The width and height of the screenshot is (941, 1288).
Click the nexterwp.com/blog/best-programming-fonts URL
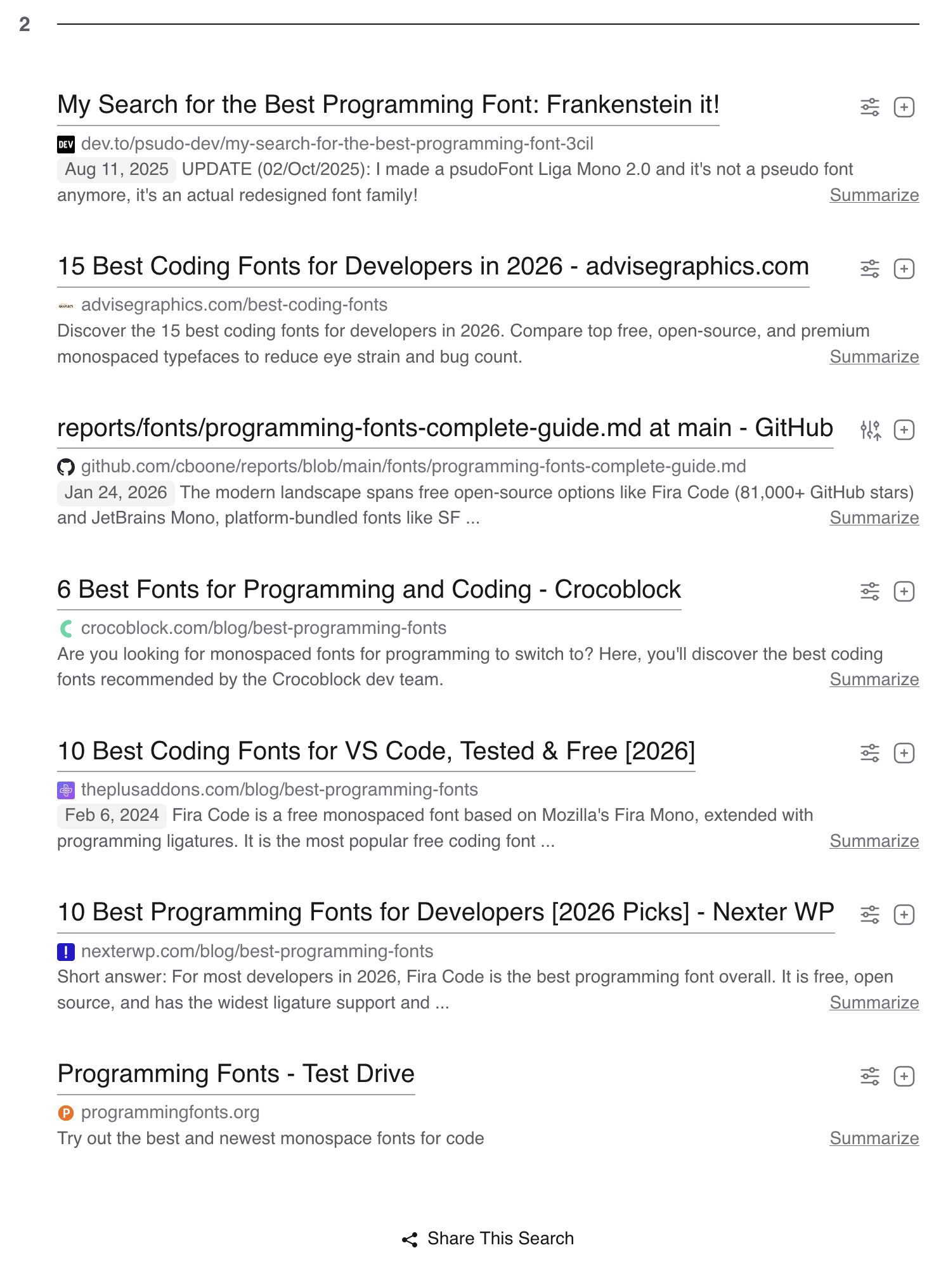pos(257,951)
